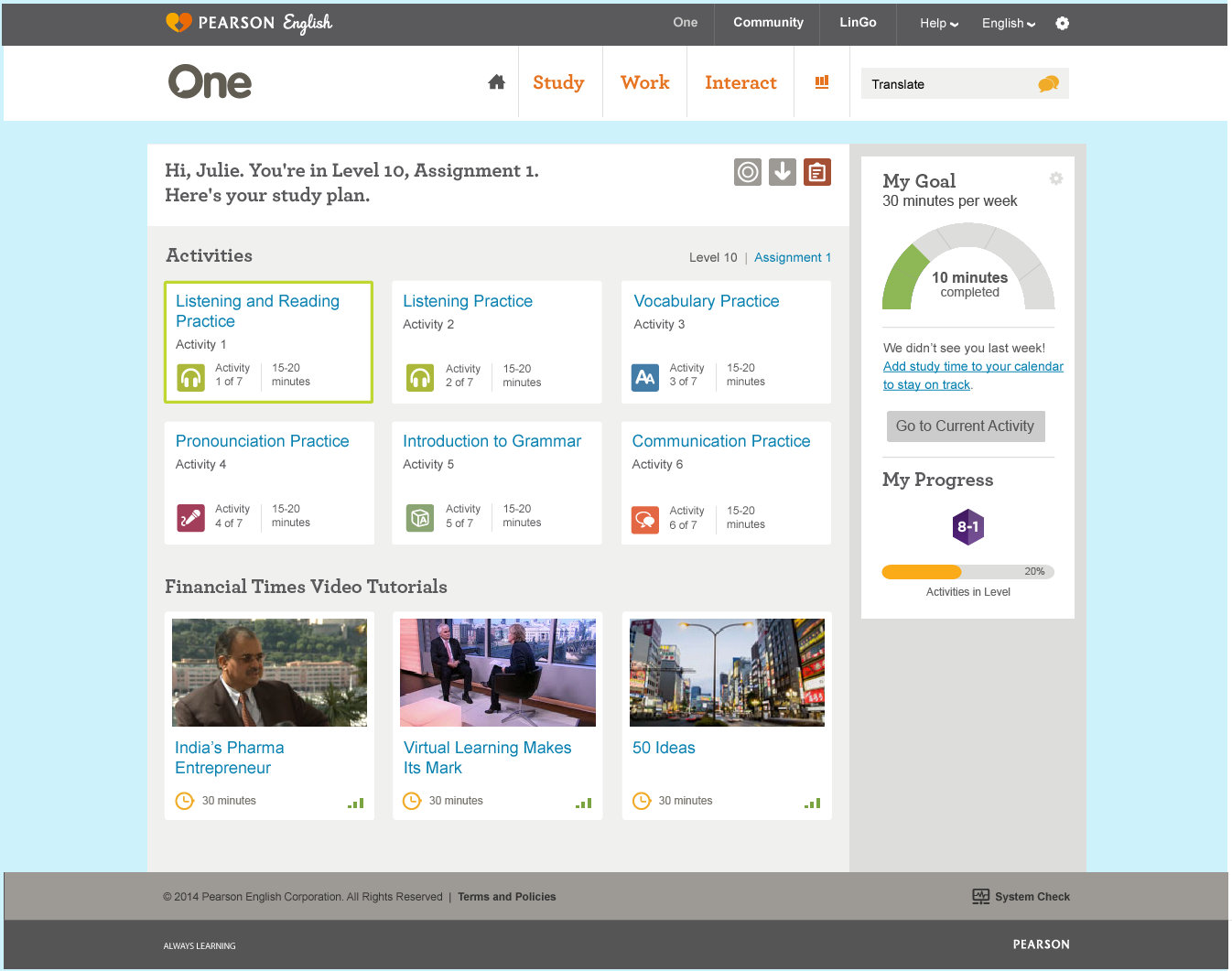Screen dimensions: 1232x971
Task: Click the Virtual Learning Makes Its Mark title
Action: point(488,758)
